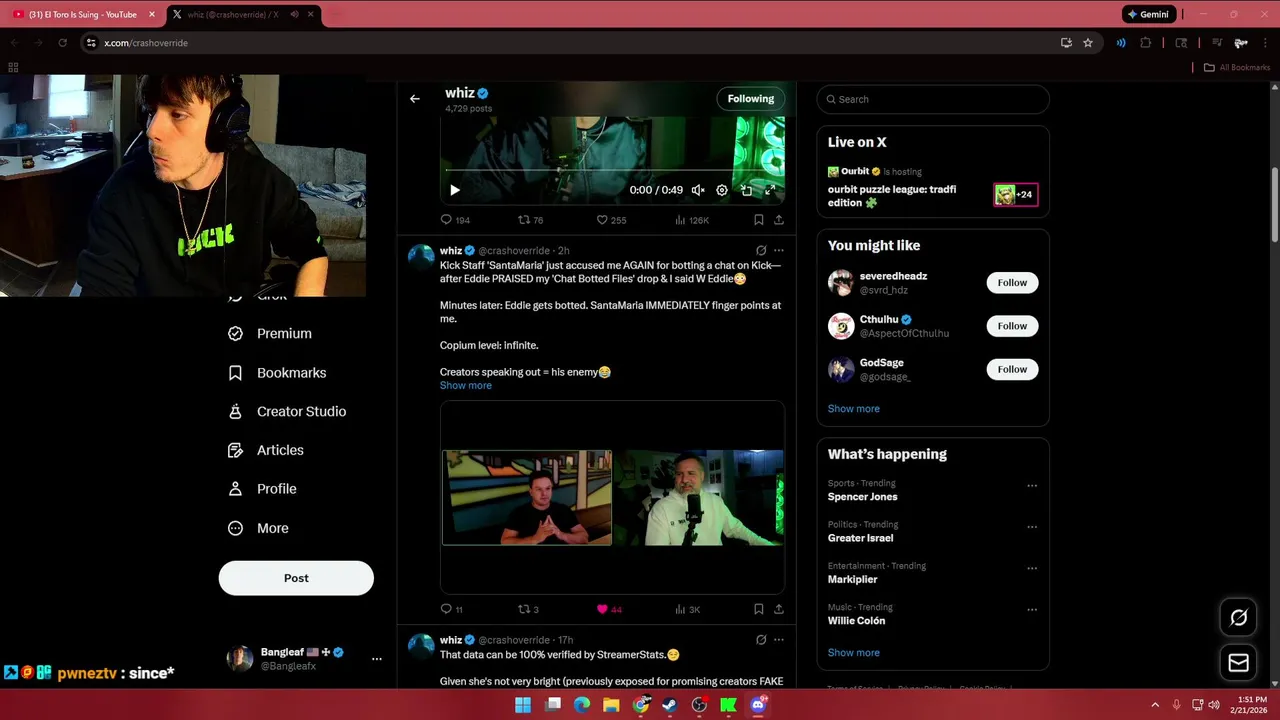
Task: Open Articles in the sidebar
Action: (x=266, y=451)
